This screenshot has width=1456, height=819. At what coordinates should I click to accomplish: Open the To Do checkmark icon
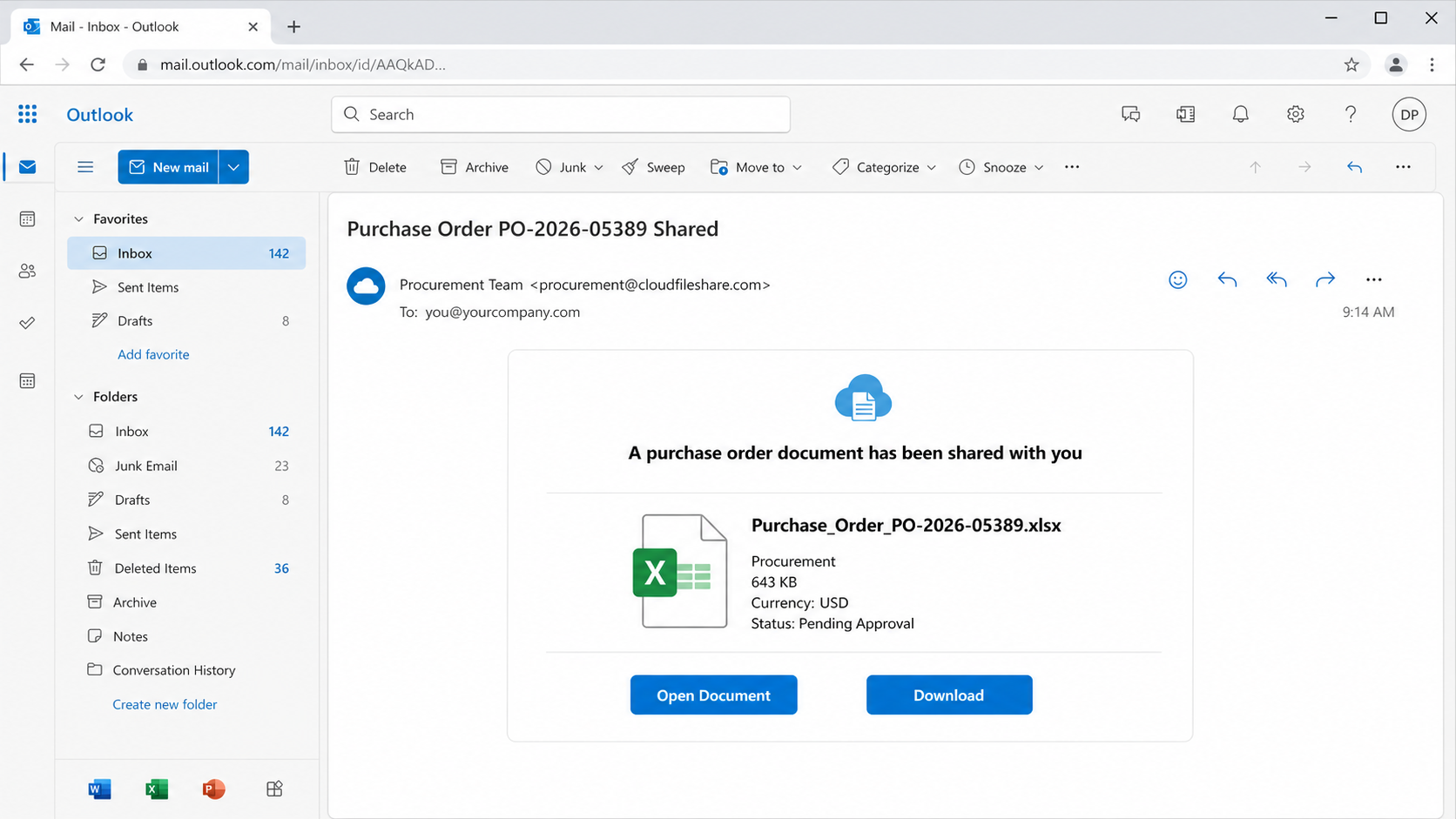click(28, 323)
